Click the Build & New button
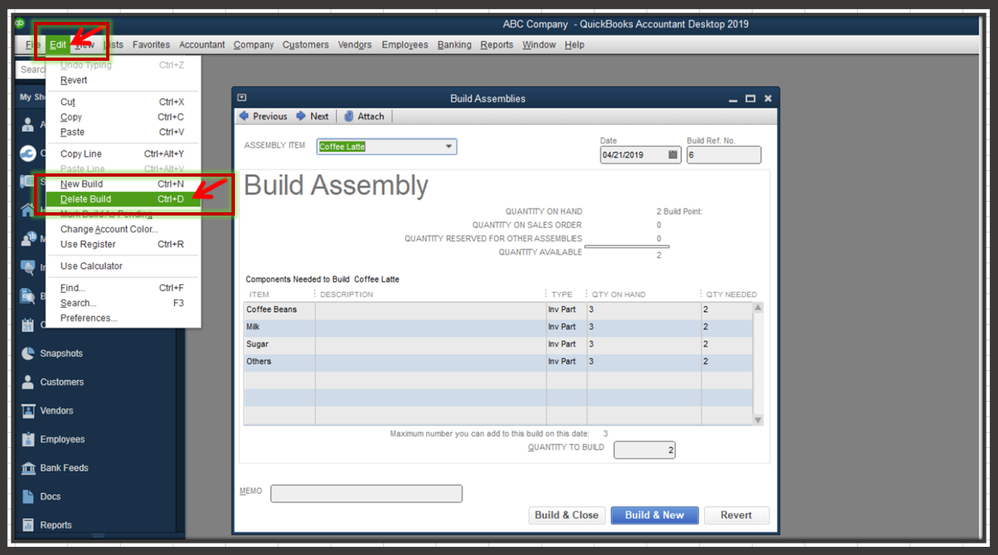This screenshot has width=998, height=555. (x=654, y=515)
